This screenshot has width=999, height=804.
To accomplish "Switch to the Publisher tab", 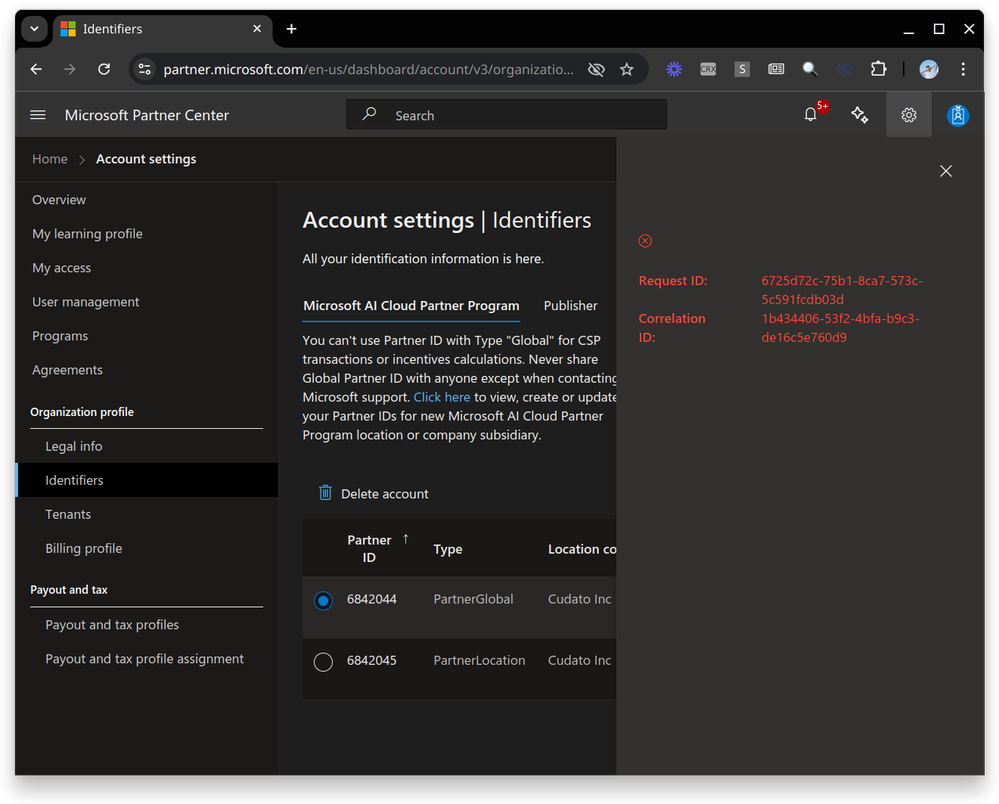I will click(570, 306).
